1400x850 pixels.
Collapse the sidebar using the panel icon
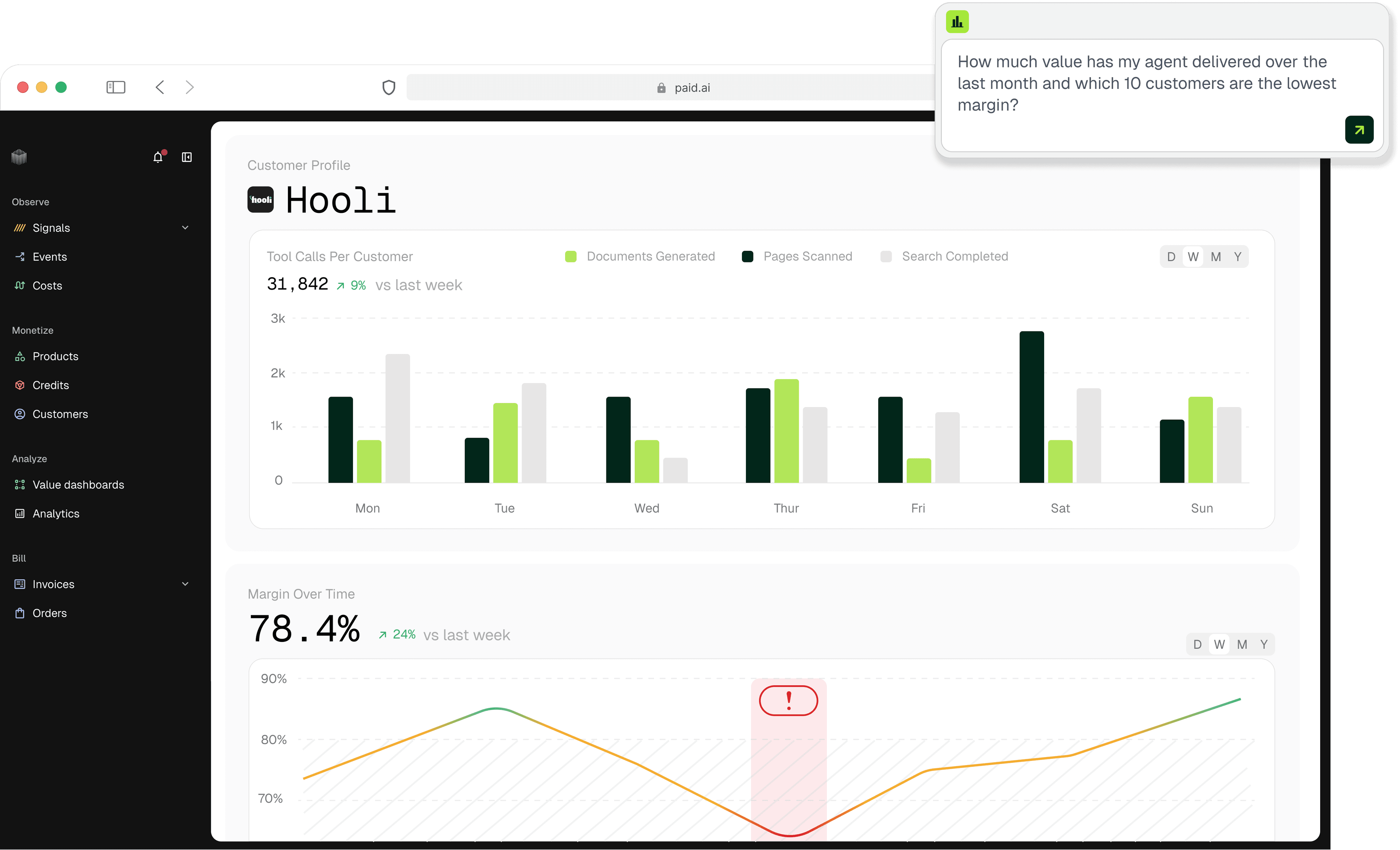click(186, 157)
